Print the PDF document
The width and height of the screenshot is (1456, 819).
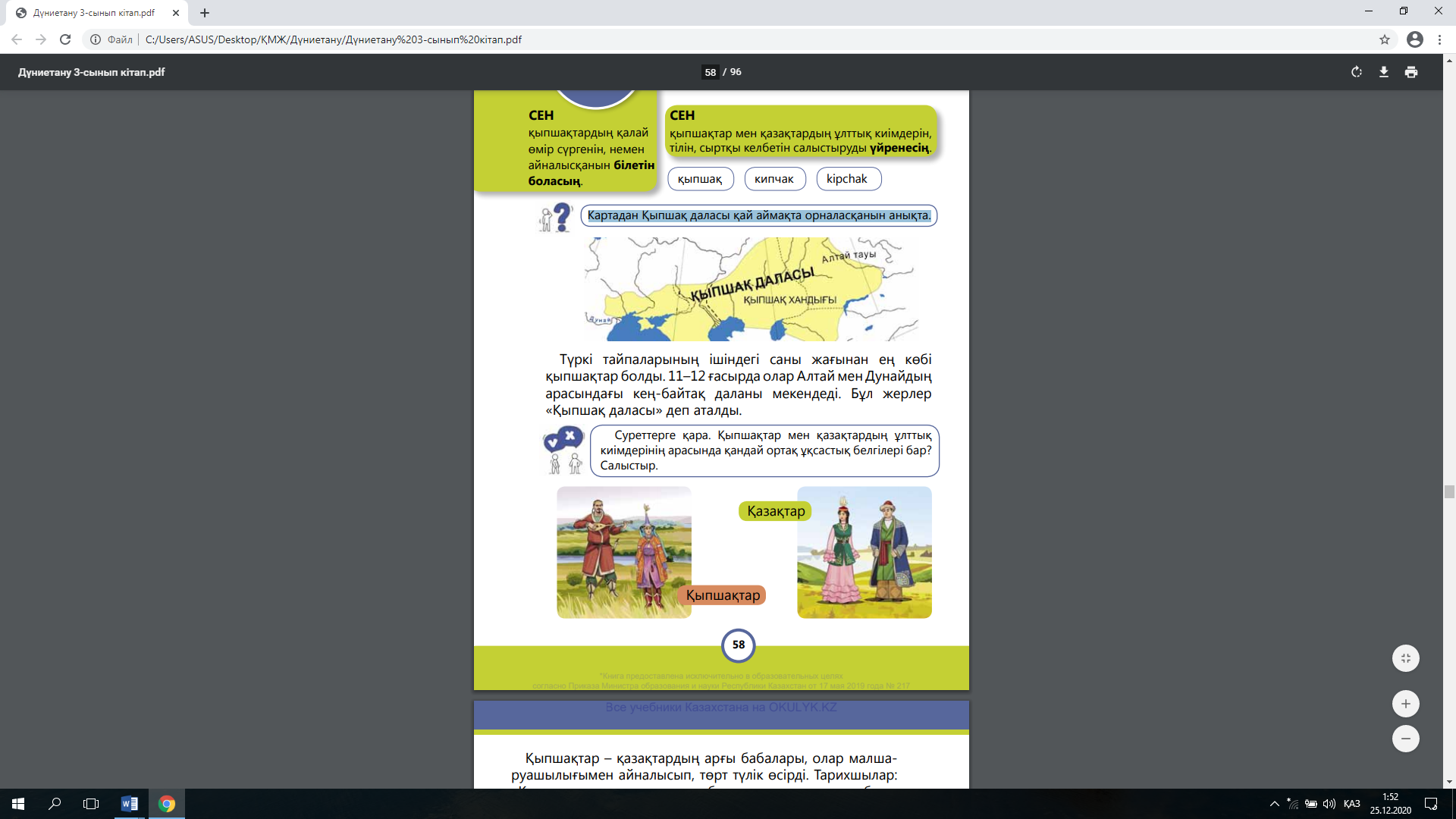tap(1411, 72)
